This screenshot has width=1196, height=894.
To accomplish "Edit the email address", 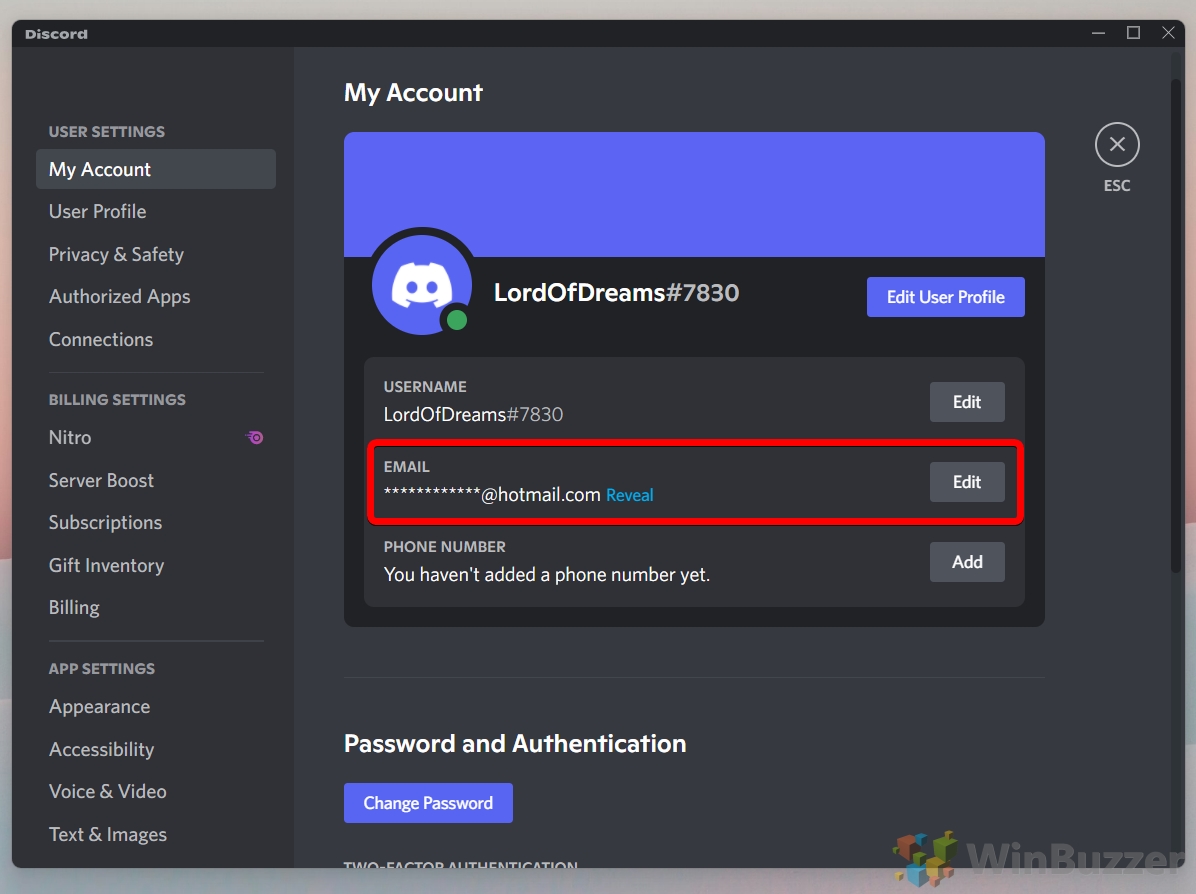I will [966, 482].
